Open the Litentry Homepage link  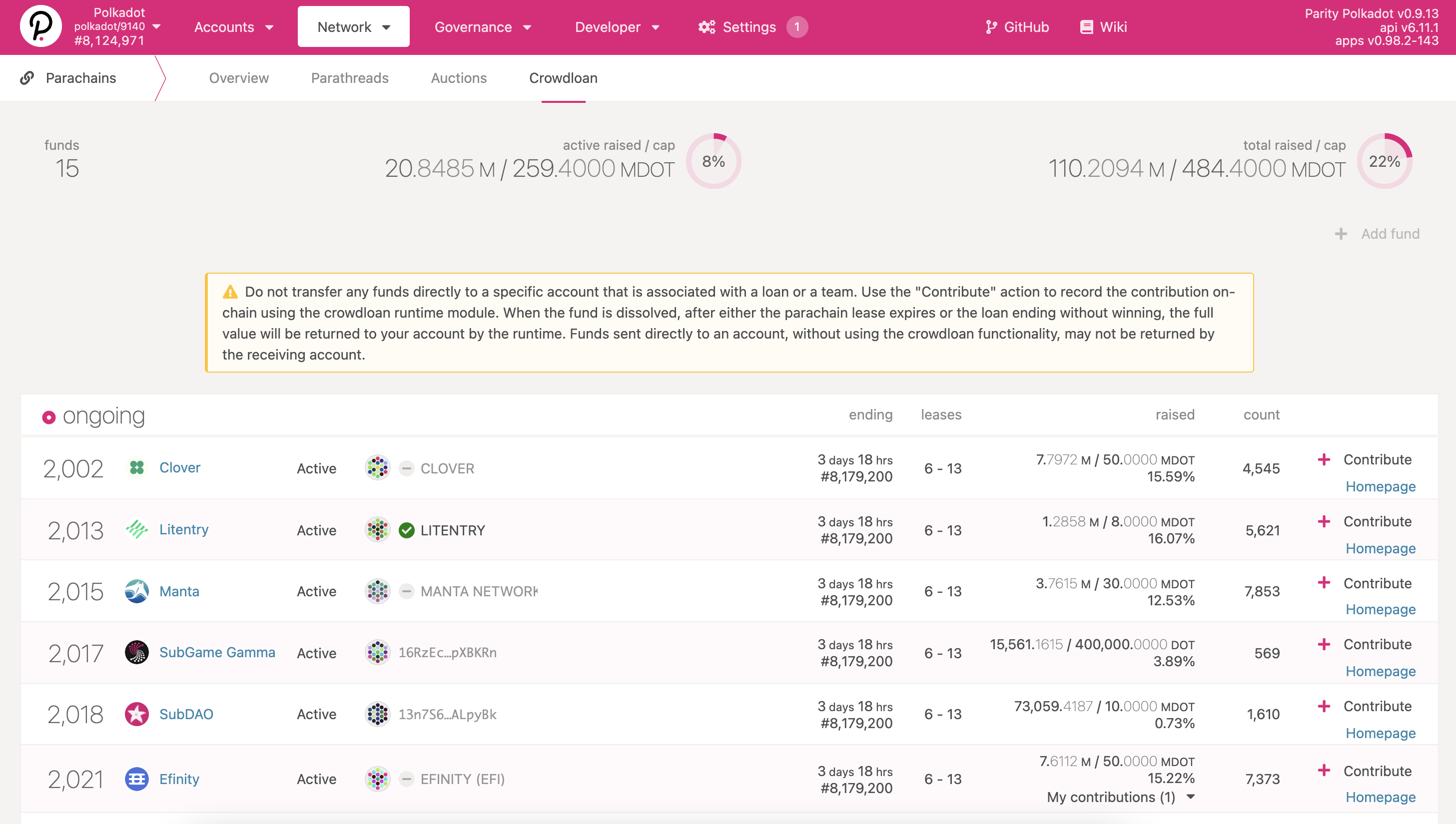click(x=1380, y=548)
